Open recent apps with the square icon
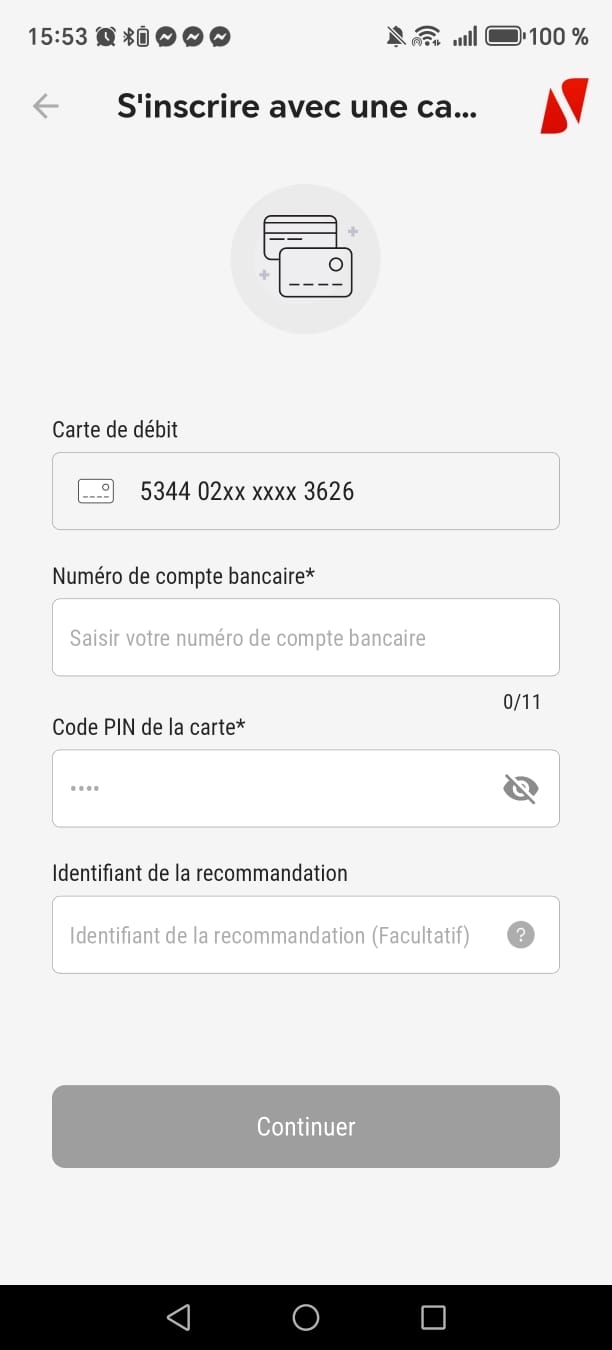This screenshot has height=1350, width=612. point(433,1317)
